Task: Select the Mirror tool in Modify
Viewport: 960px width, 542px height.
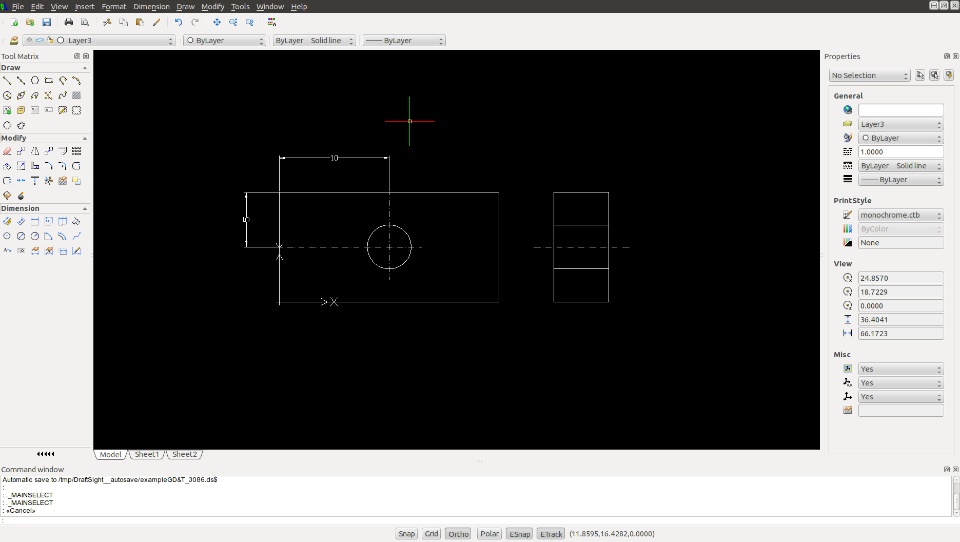Action: tap(35, 151)
